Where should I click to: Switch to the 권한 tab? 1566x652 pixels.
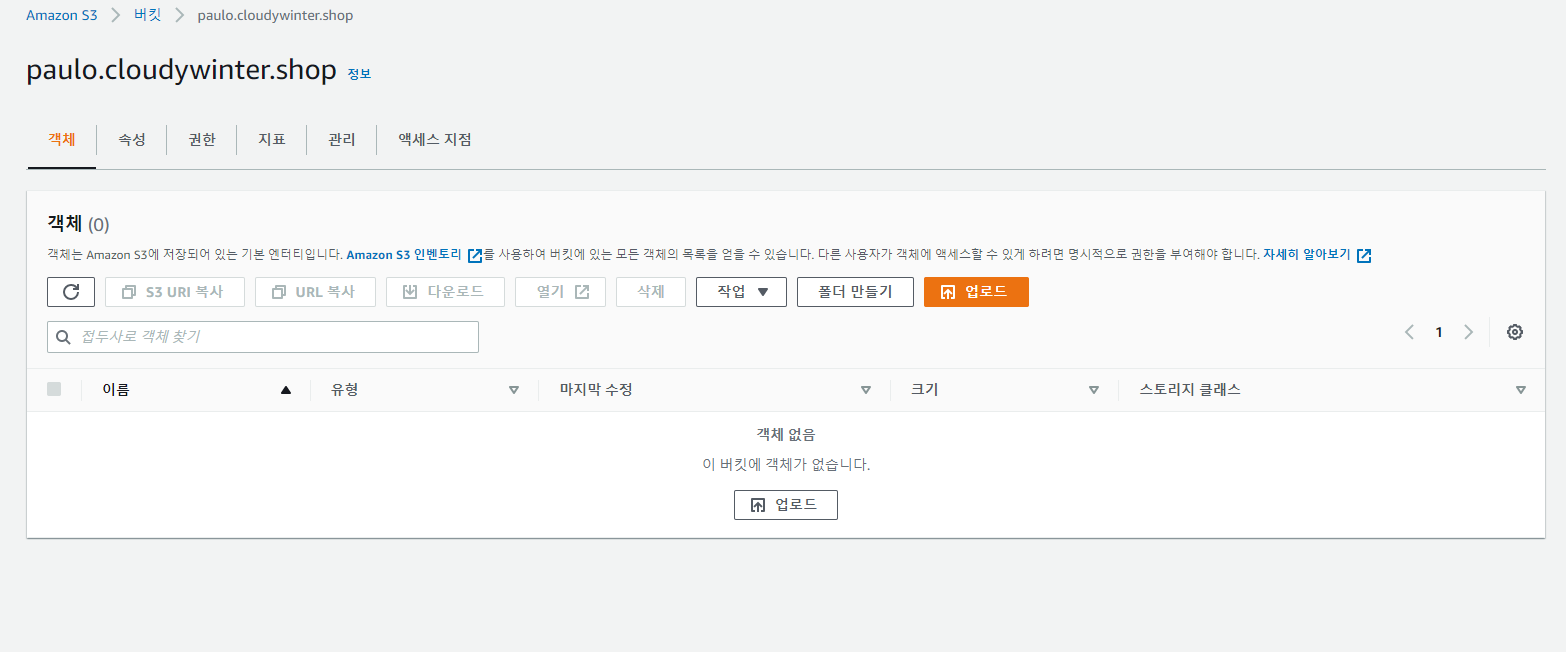(202, 140)
